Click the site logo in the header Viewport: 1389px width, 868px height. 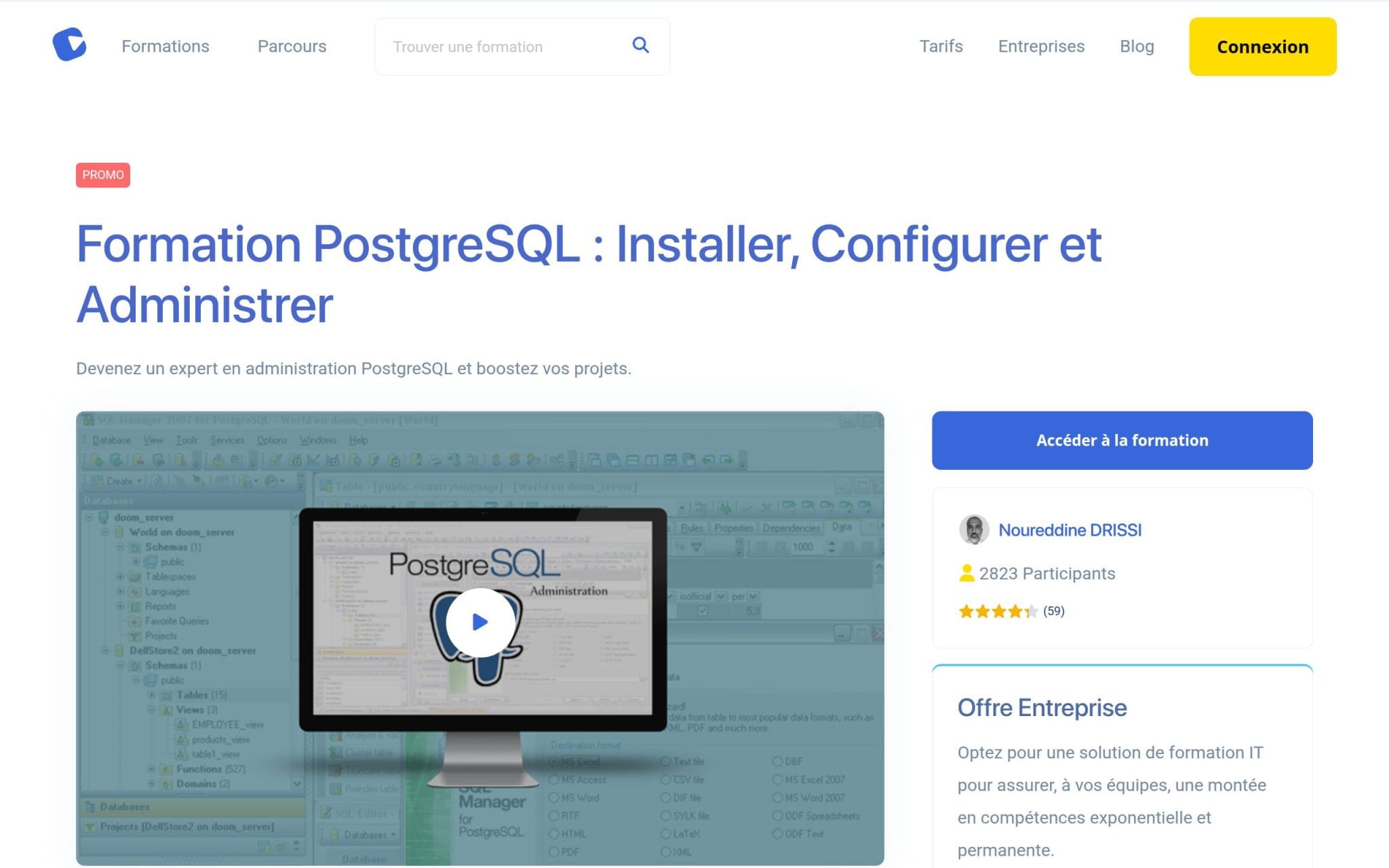click(70, 45)
